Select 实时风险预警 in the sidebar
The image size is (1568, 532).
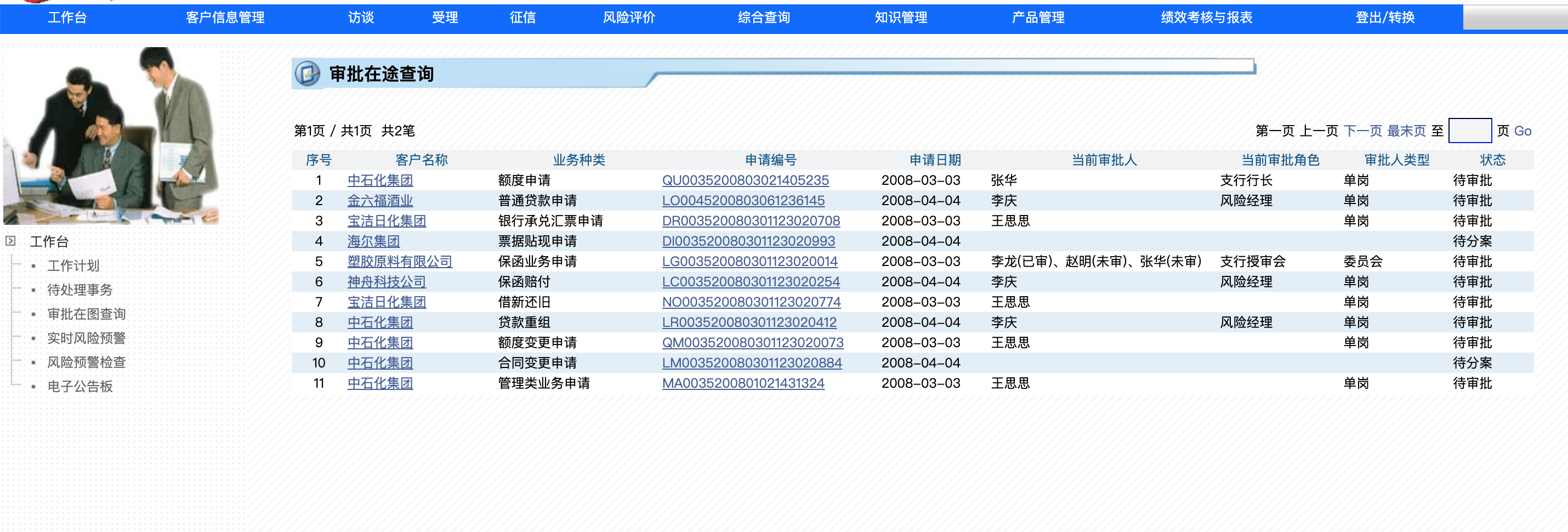87,338
